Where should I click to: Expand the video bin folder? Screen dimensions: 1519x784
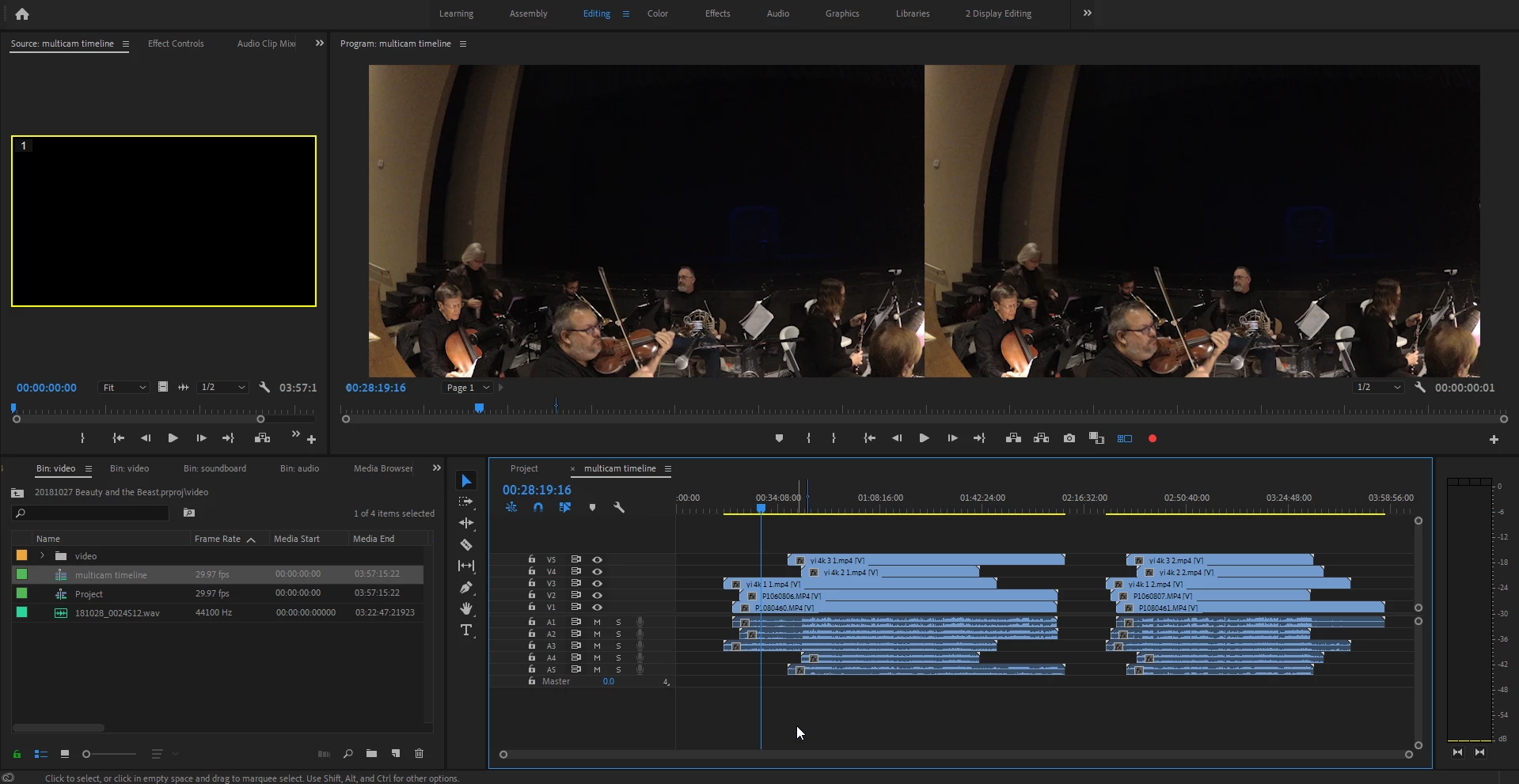click(42, 555)
